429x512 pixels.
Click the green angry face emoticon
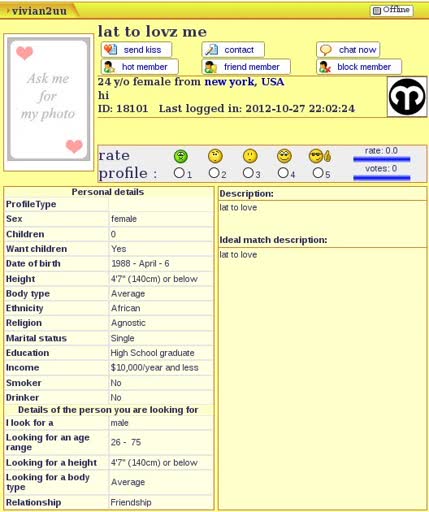[x=181, y=156]
